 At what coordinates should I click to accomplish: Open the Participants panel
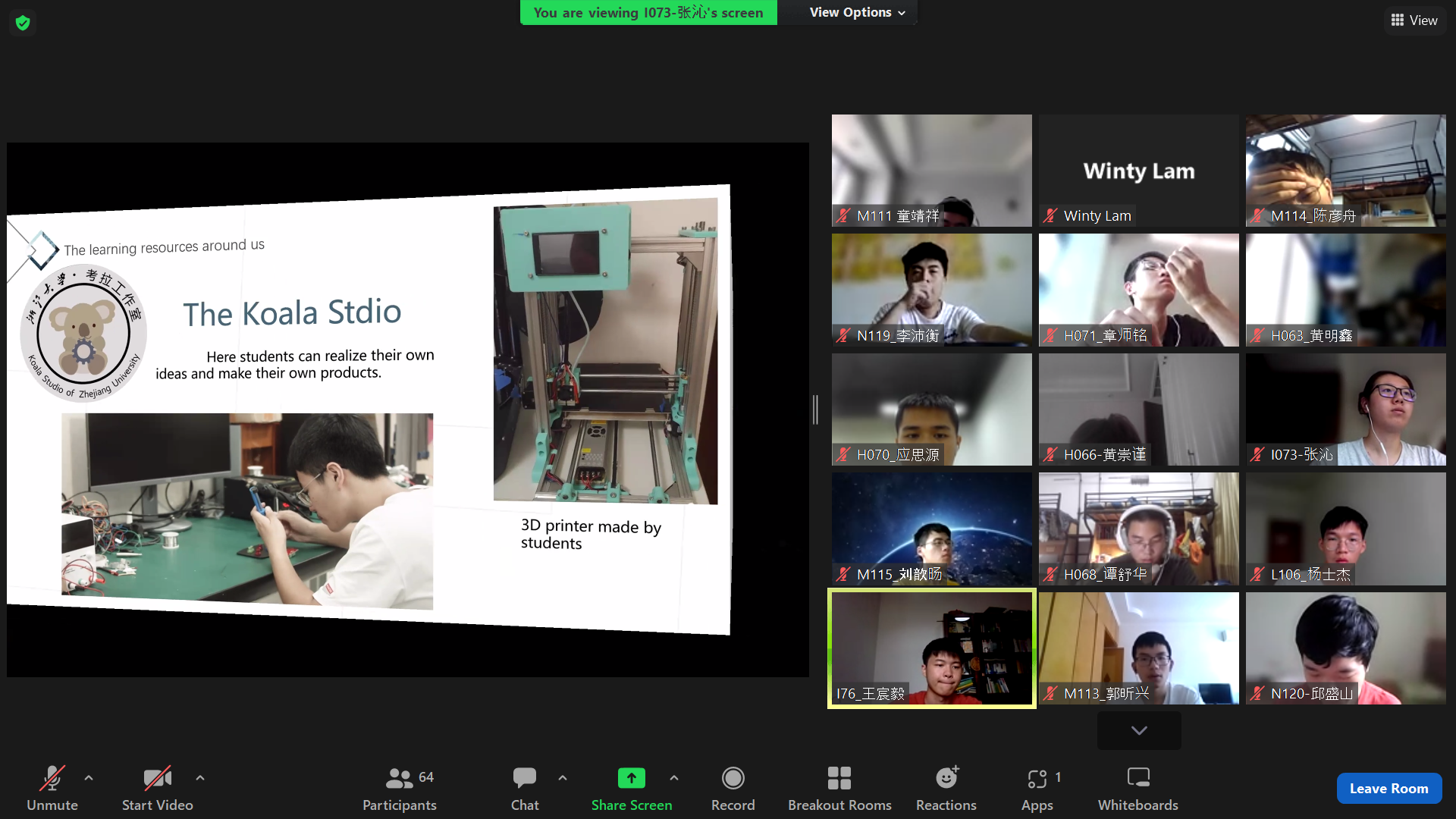point(399,789)
